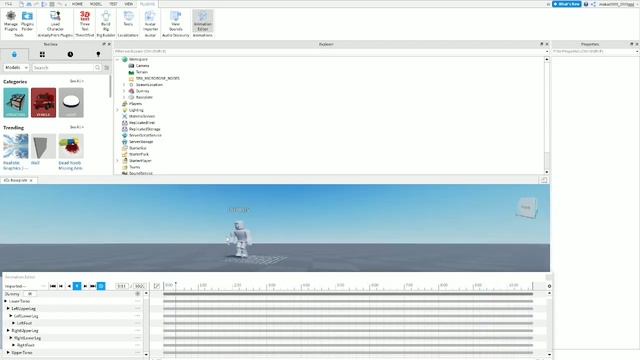Open the Realistic Graphics trending thumbnail
640x360 pixels.
point(16,146)
